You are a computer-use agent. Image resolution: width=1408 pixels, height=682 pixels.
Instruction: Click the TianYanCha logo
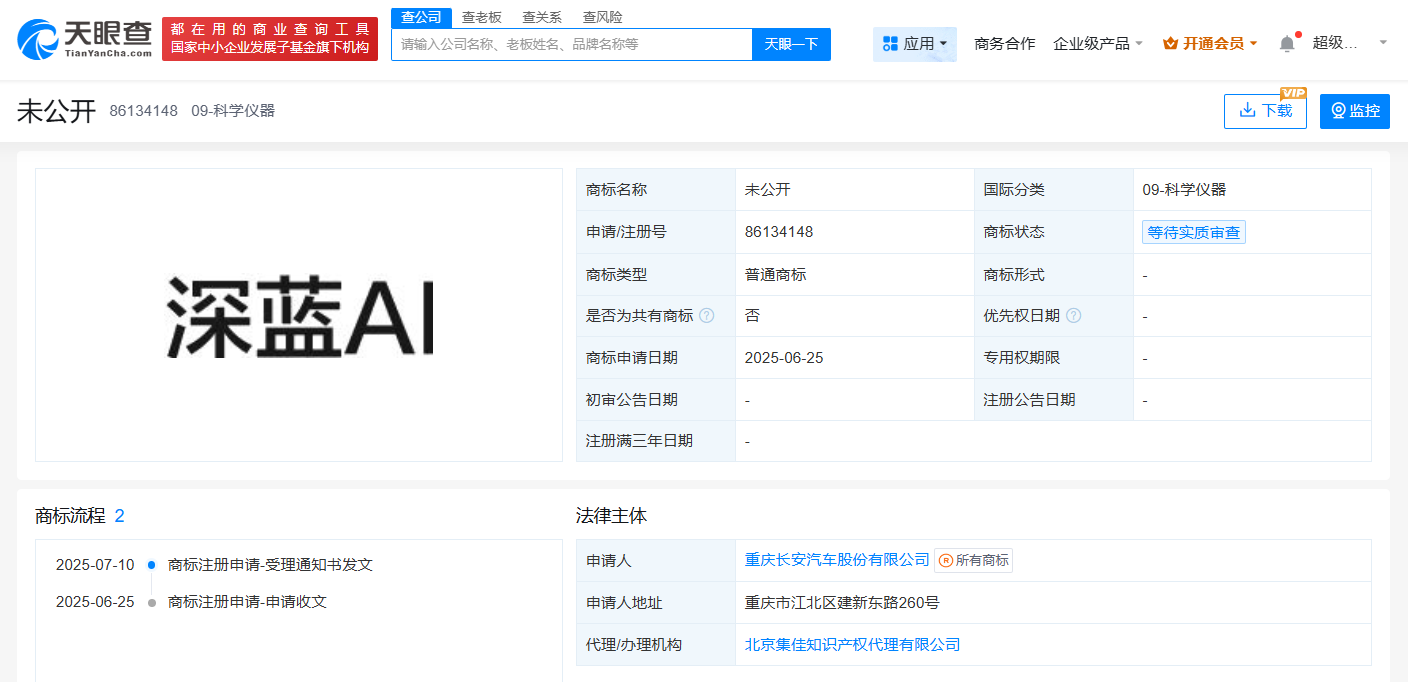pos(85,40)
